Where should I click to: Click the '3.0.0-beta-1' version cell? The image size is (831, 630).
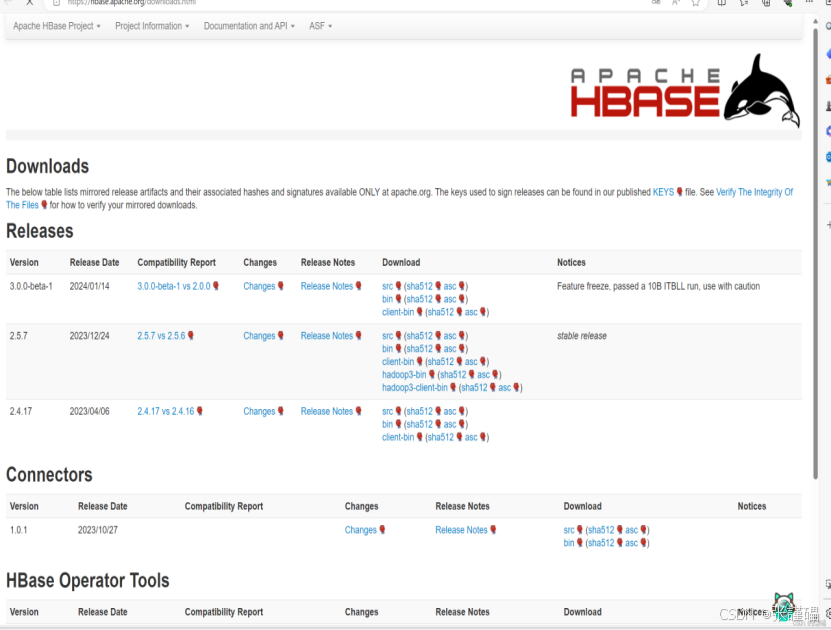(x=31, y=286)
